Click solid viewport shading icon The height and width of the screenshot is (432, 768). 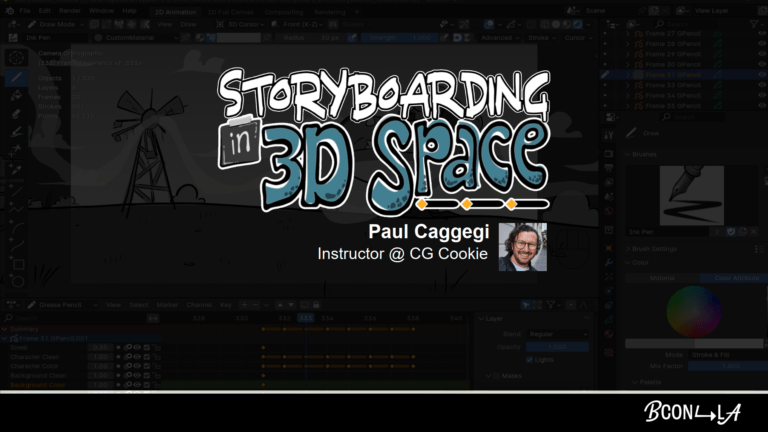pos(556,24)
